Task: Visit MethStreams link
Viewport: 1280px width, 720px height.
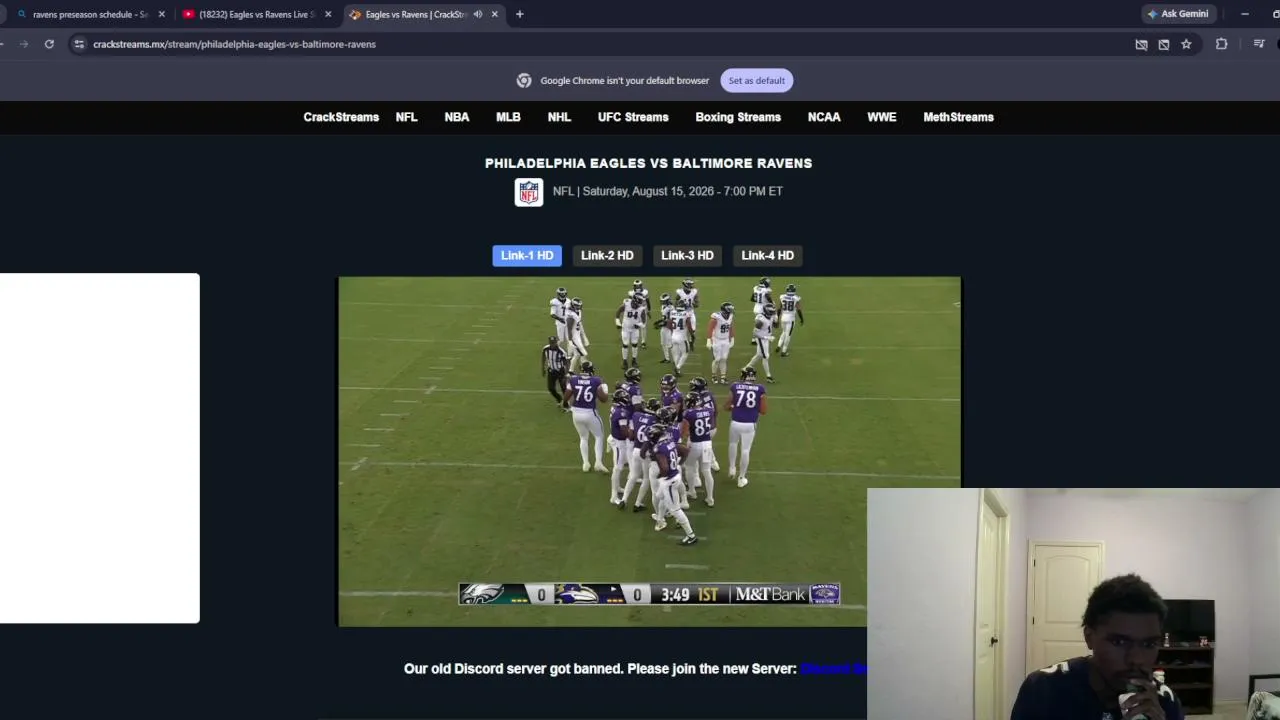Action: (958, 117)
